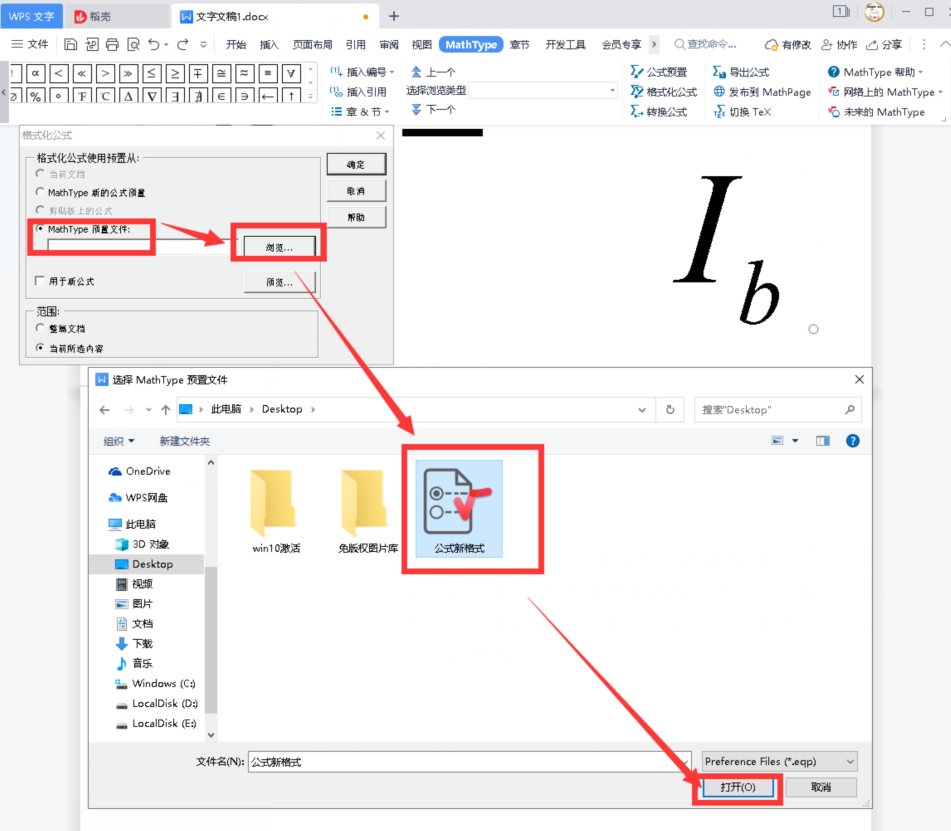Open the view options dropdown arrow in file dialog
The image size is (951, 831).
pos(795,441)
